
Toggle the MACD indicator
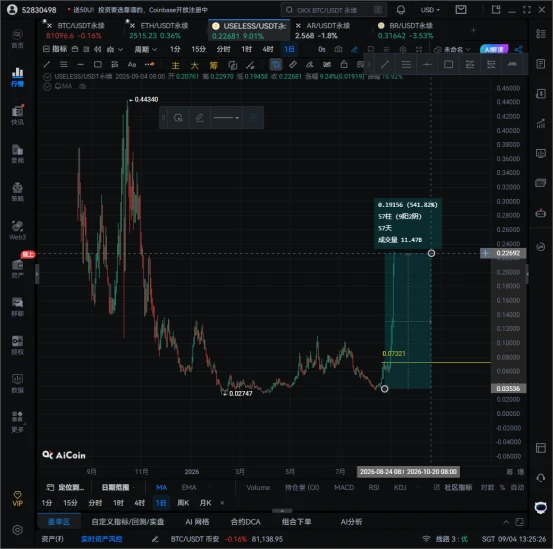344,488
